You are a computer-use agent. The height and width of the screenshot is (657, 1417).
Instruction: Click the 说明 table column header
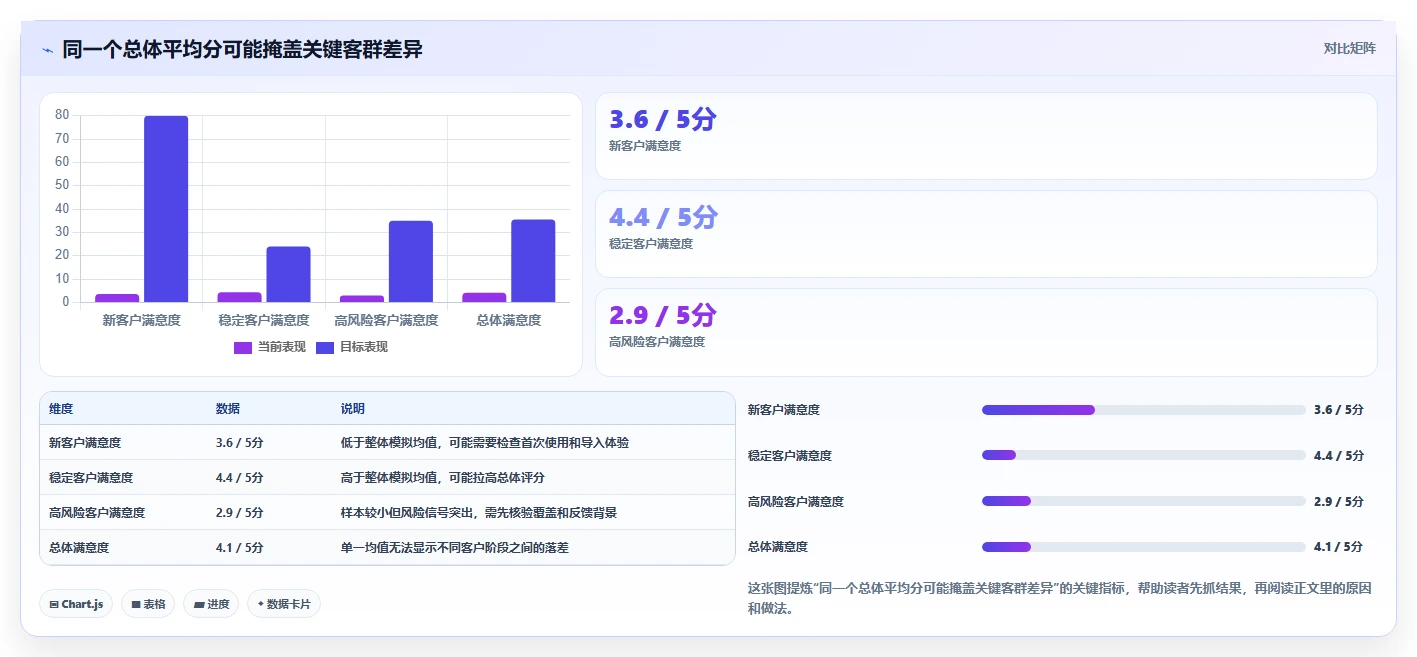pyautogui.click(x=353, y=409)
